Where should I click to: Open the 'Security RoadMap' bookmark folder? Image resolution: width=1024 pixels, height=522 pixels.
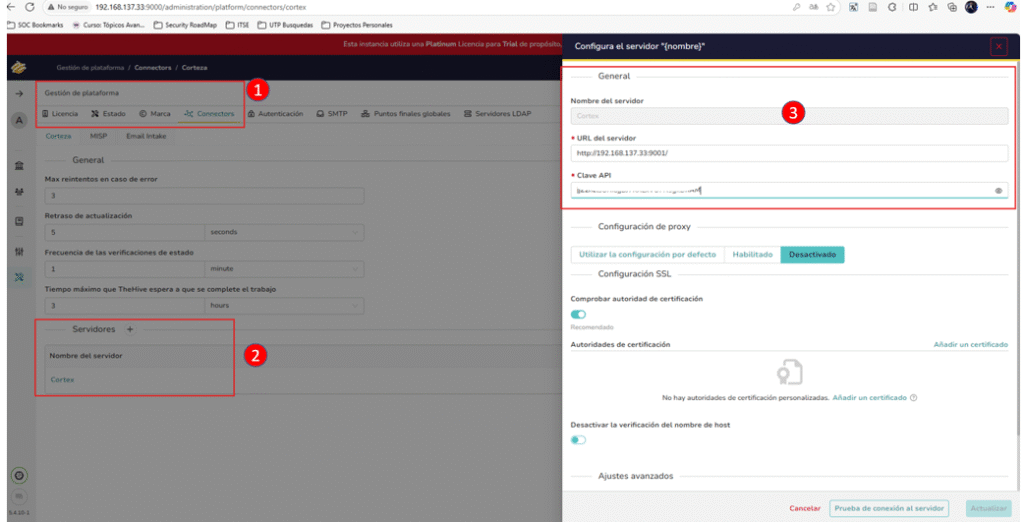tap(185, 25)
